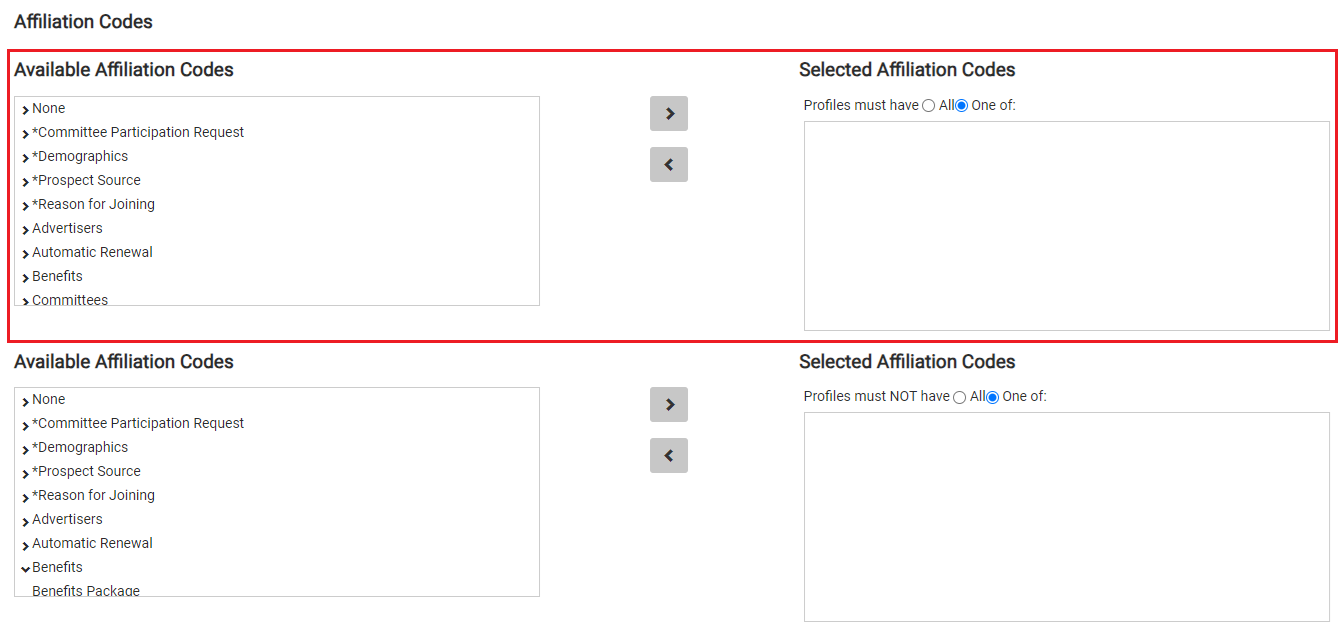Expand the *Demographics tree node
The image size is (1341, 626).
tap(24, 156)
